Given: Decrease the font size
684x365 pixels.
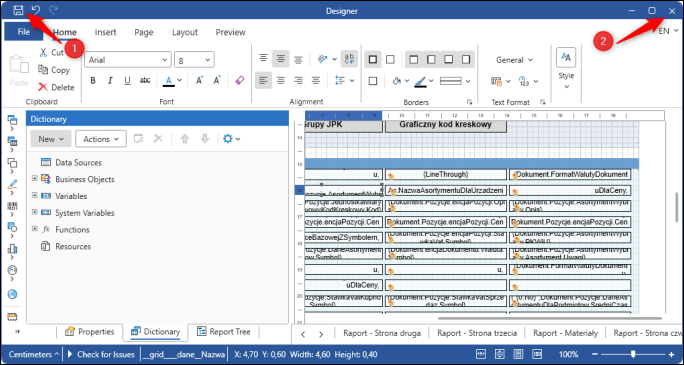Looking at the screenshot, I should tap(217, 80).
